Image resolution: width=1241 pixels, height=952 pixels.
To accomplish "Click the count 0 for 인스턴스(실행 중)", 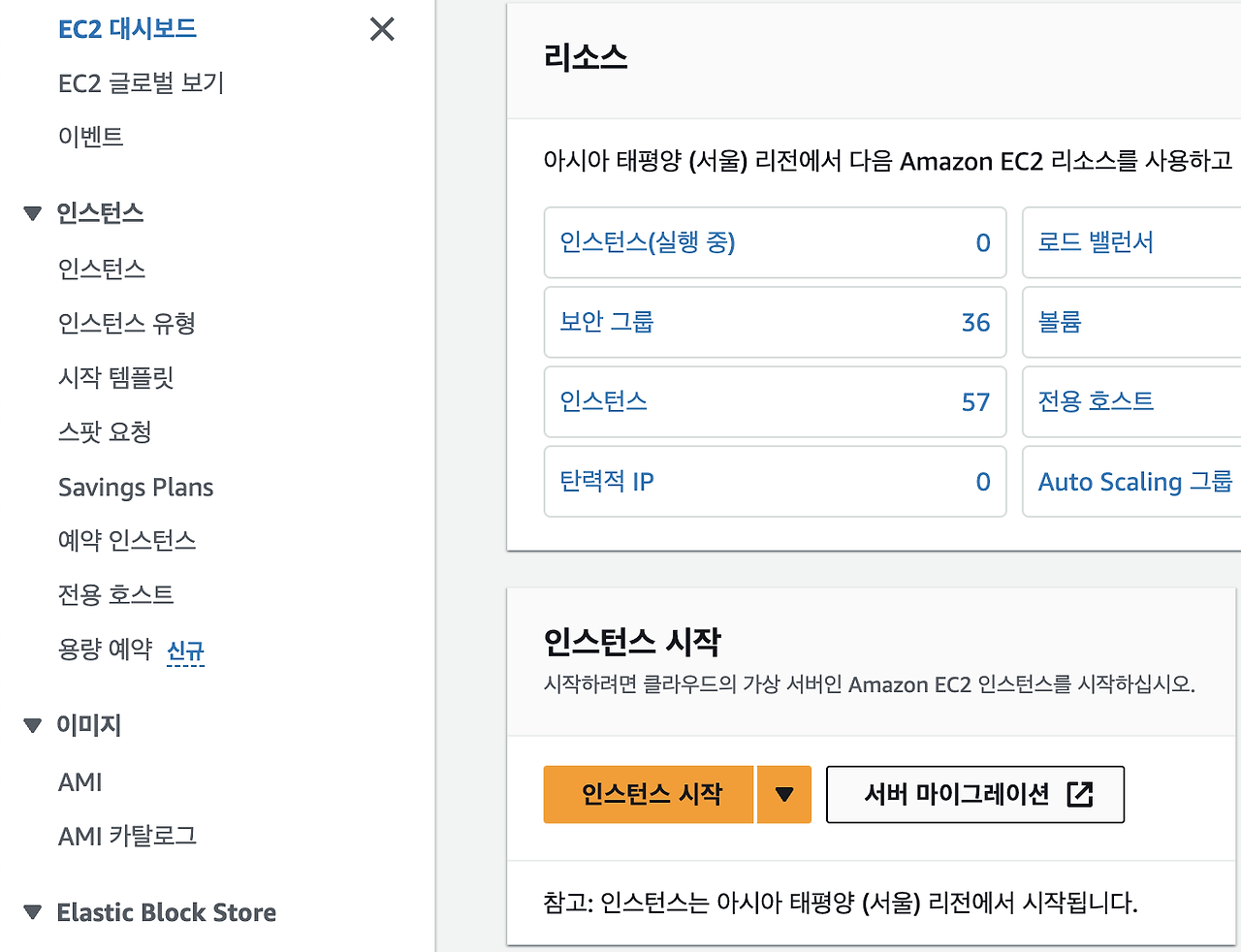I will pos(983,242).
